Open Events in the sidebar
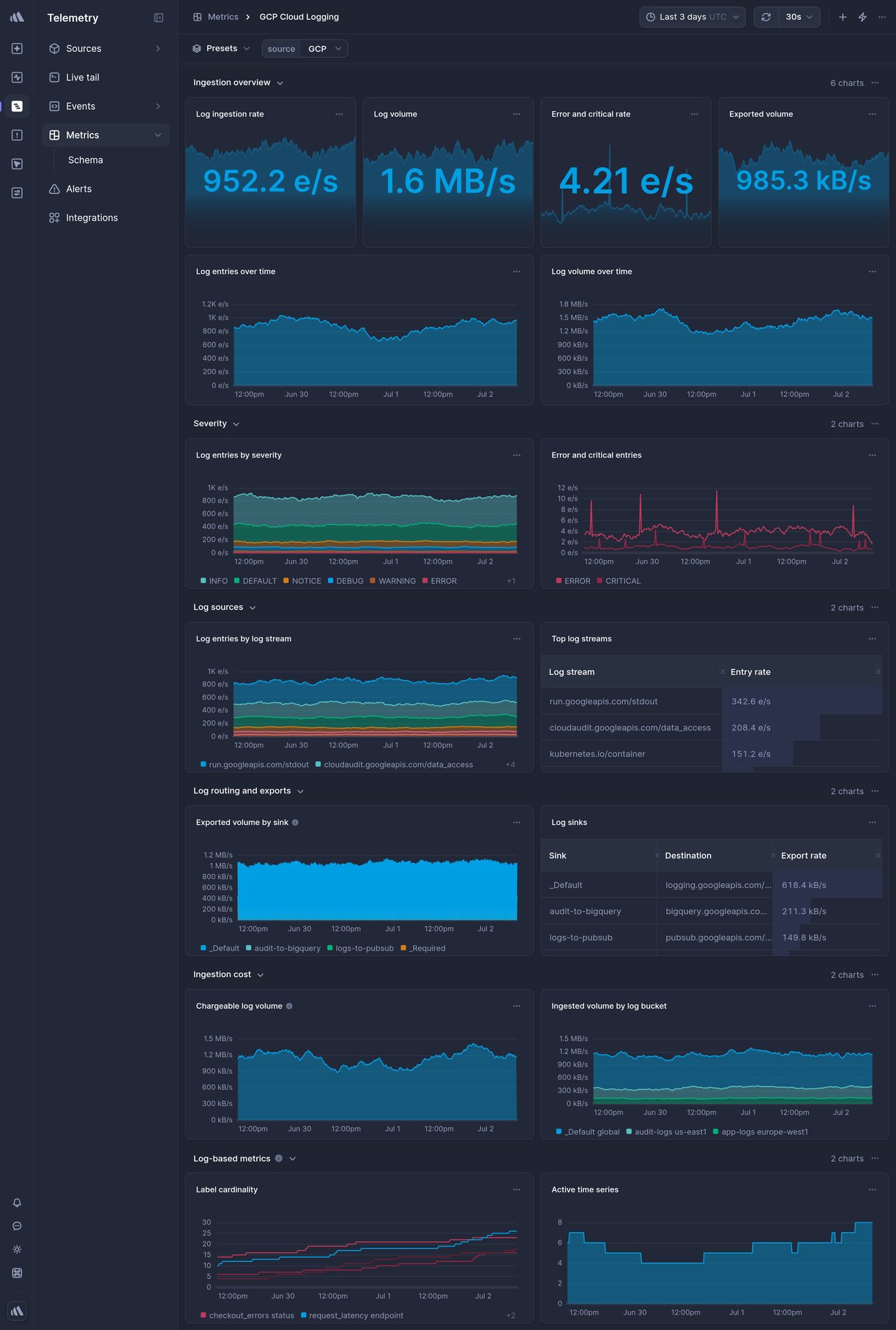 point(105,106)
